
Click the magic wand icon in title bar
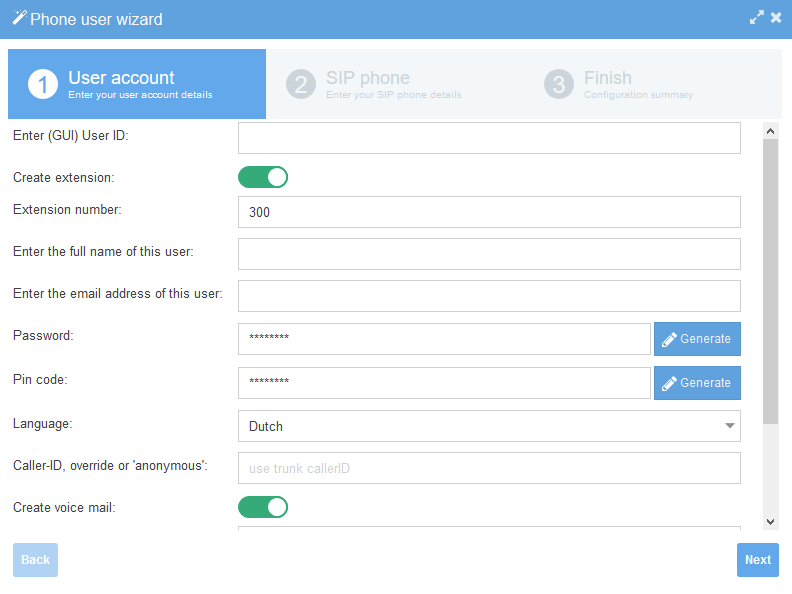point(19,18)
